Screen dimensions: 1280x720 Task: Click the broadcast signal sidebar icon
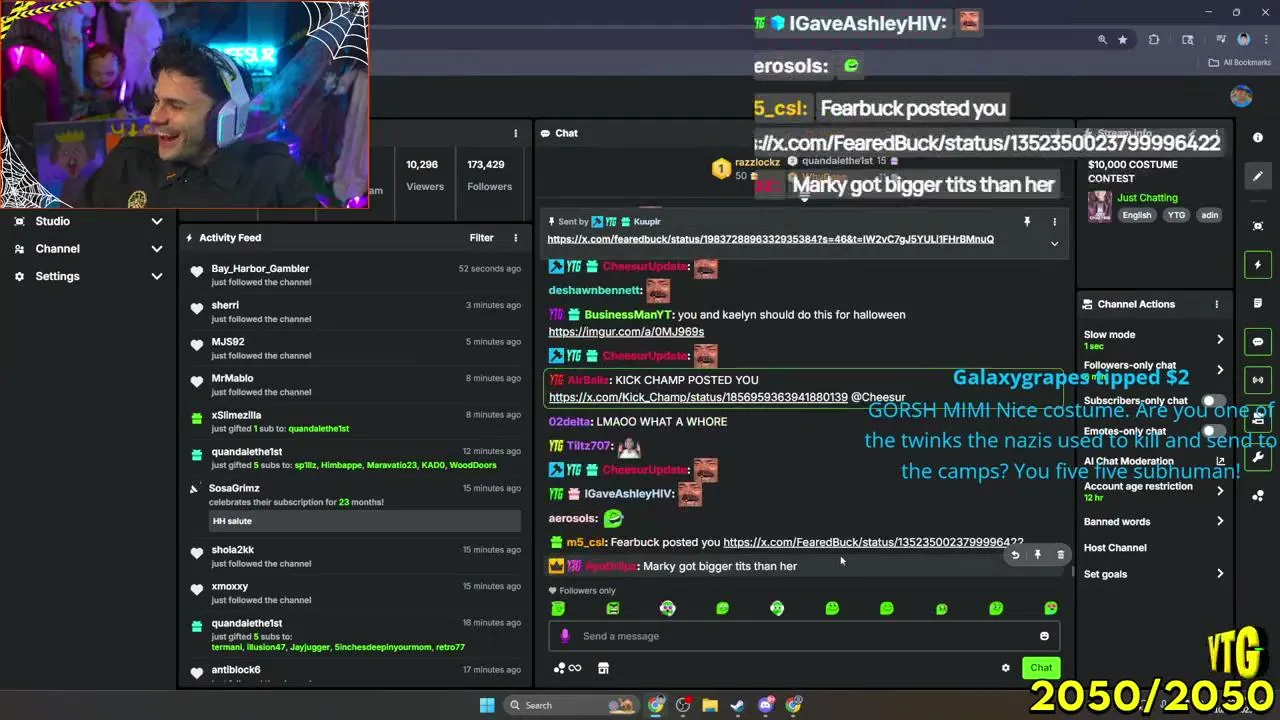tap(1258, 380)
